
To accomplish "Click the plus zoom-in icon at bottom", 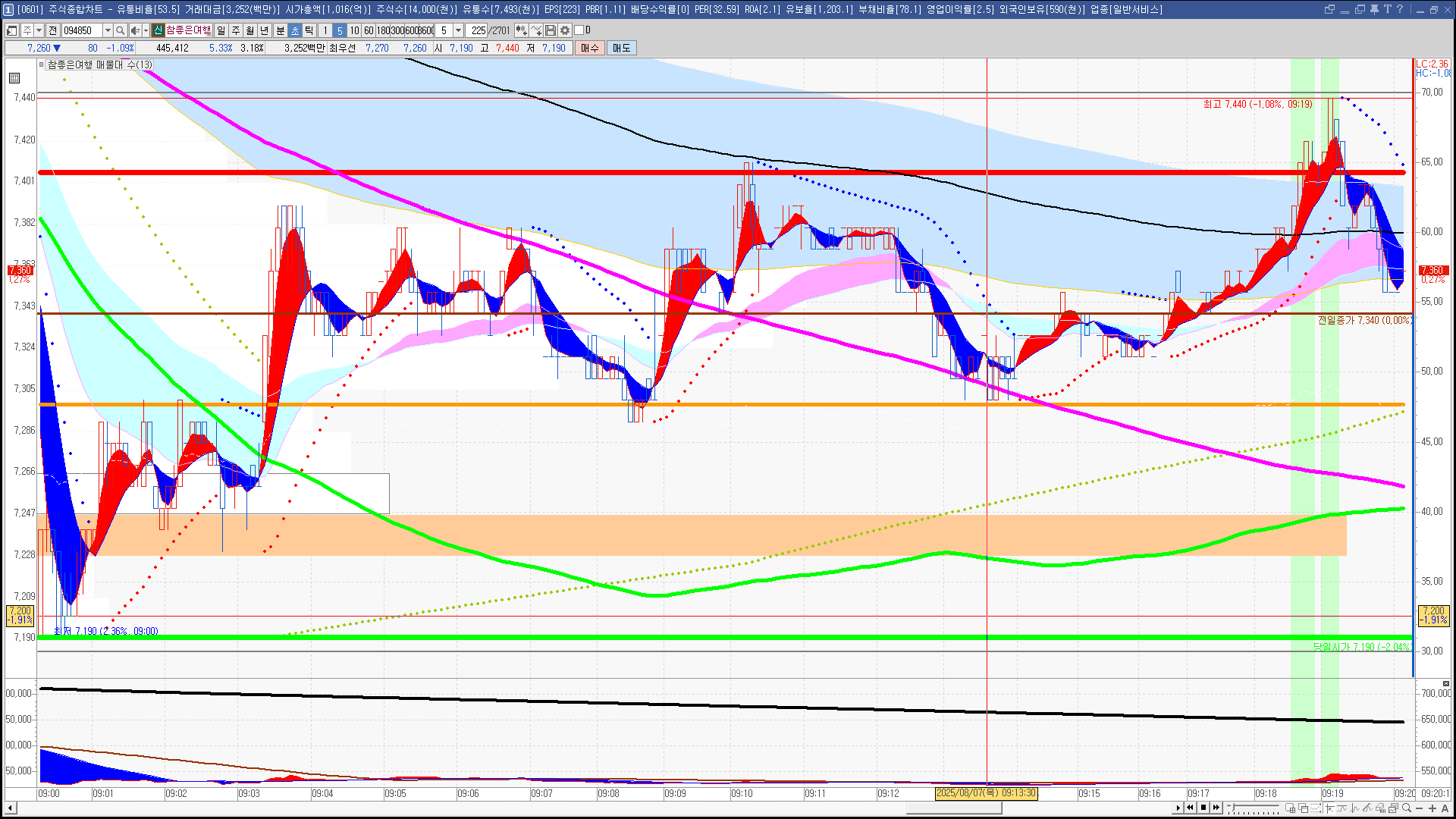I will click(x=1432, y=808).
